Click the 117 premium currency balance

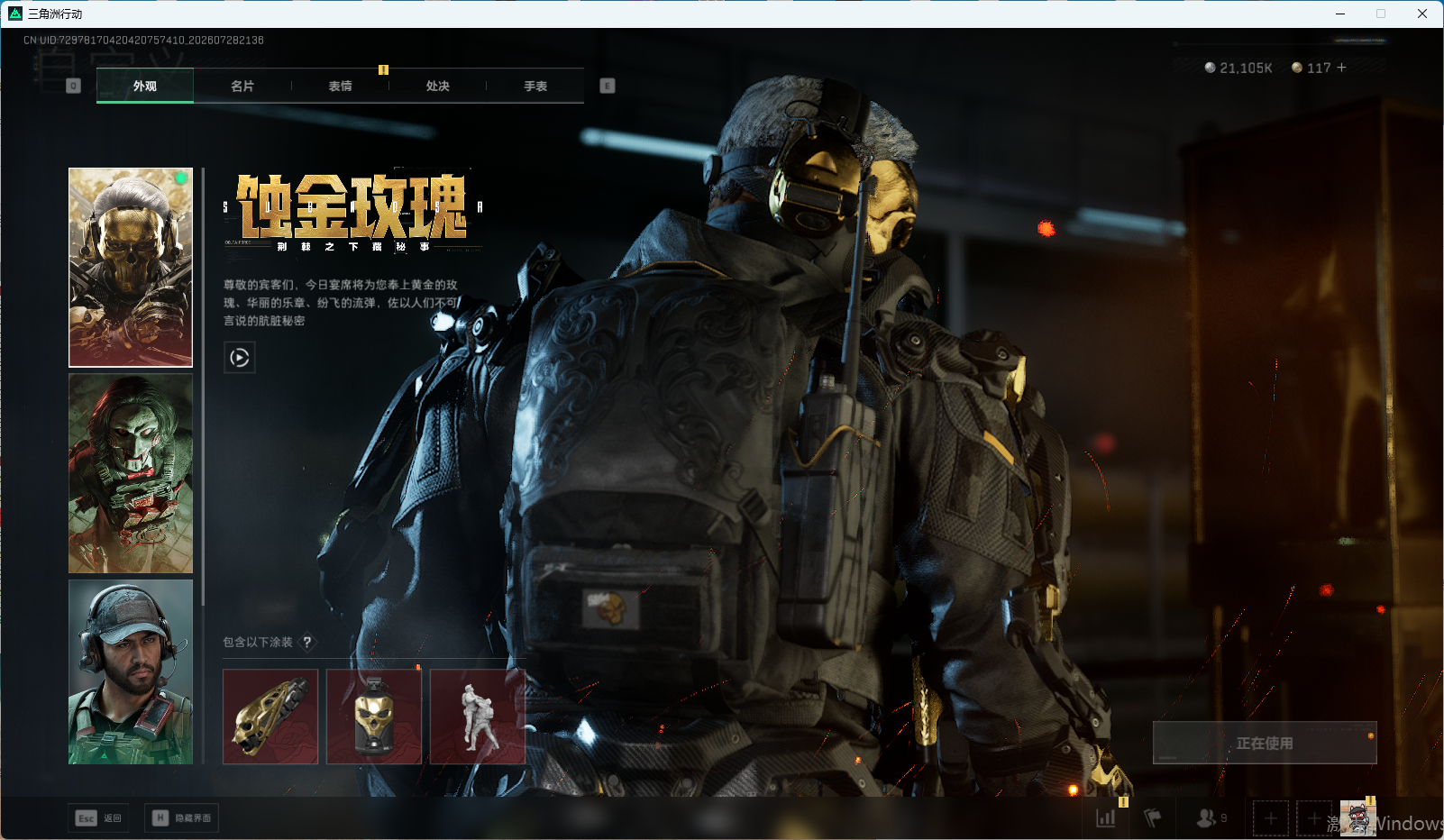click(x=1311, y=68)
